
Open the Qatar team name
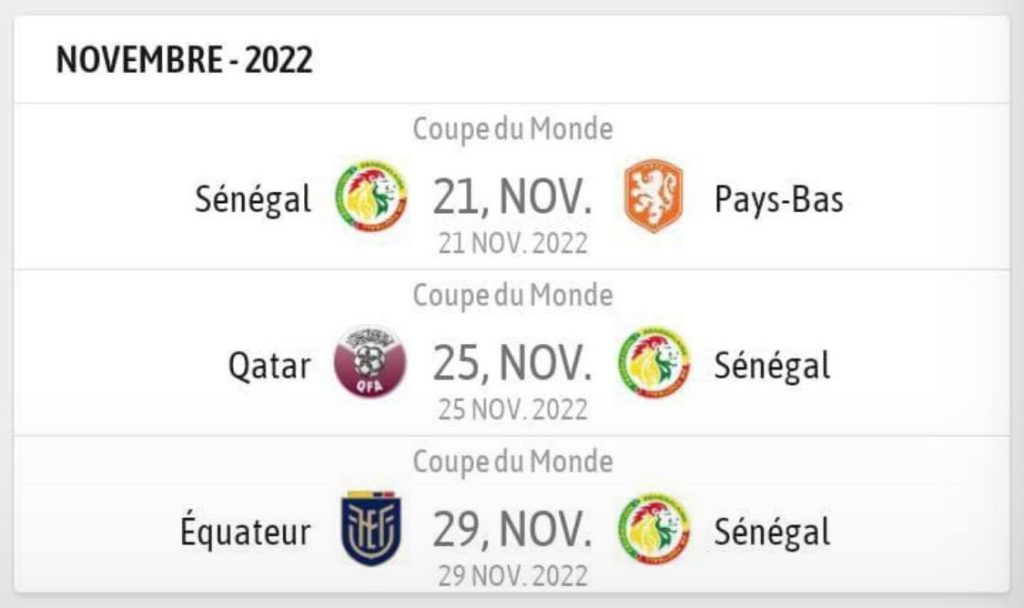coord(269,366)
